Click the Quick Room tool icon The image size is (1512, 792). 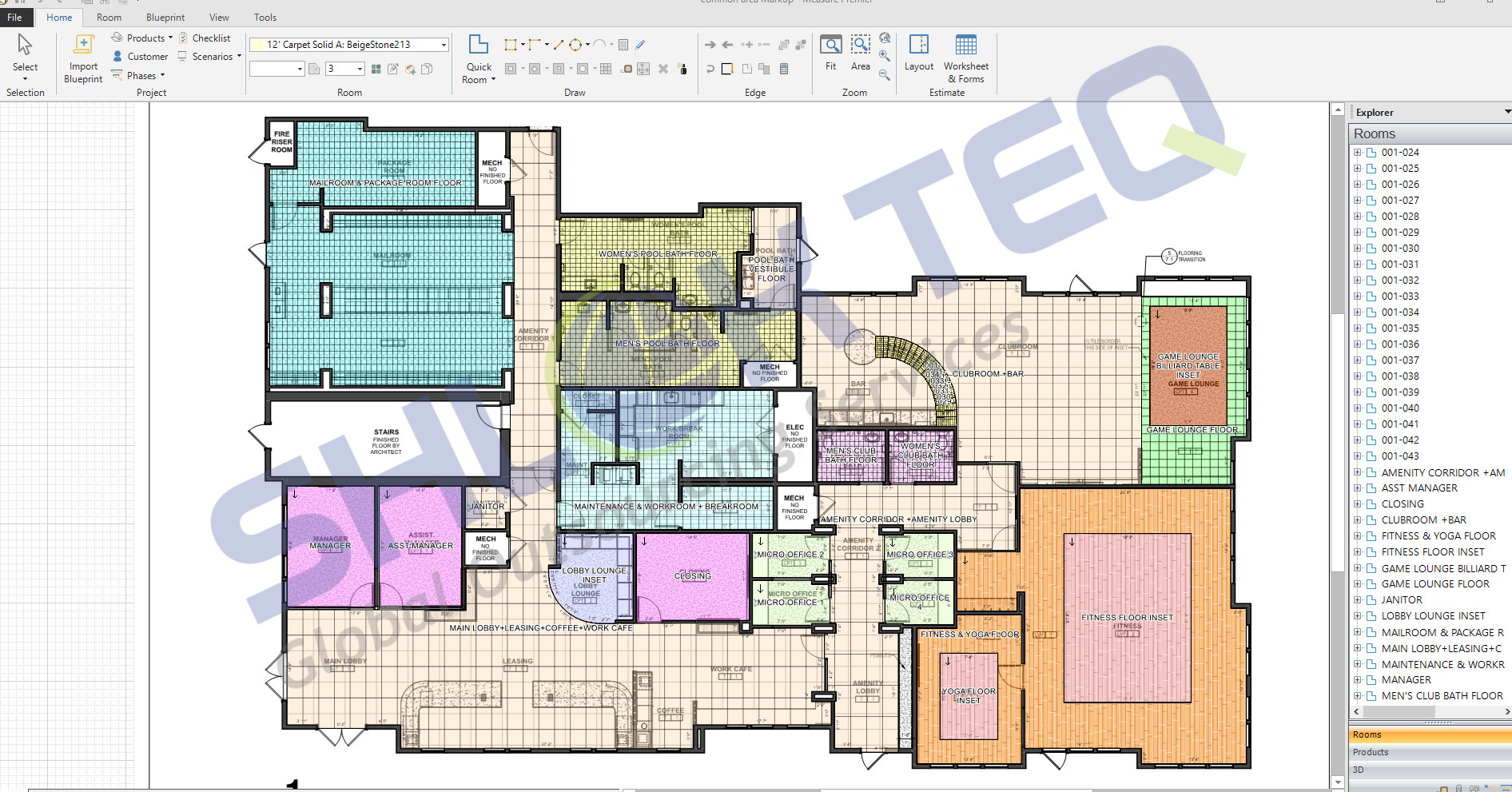point(479,44)
